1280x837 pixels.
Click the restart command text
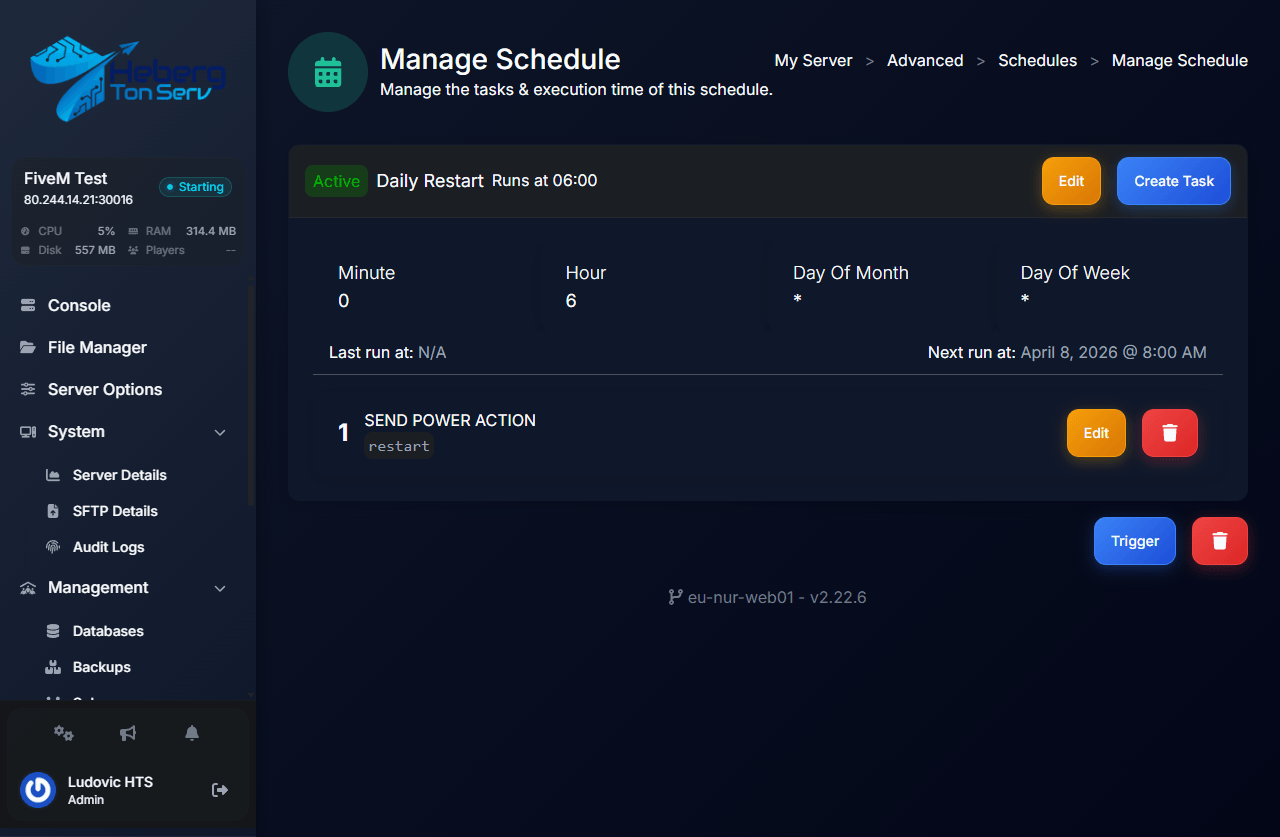(399, 447)
